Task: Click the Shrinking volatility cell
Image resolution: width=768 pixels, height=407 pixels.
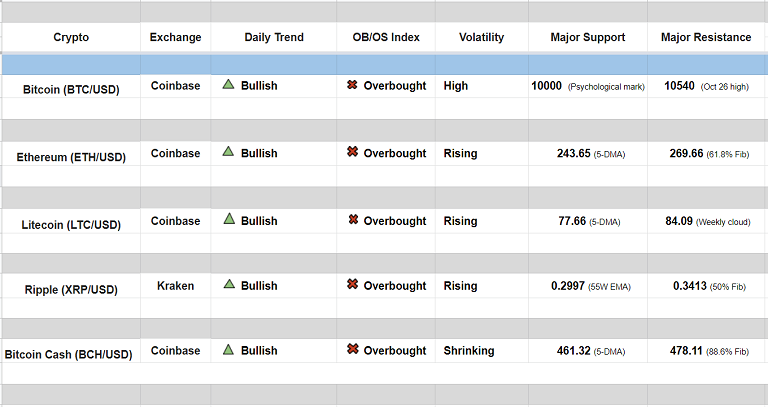Action: [469, 351]
